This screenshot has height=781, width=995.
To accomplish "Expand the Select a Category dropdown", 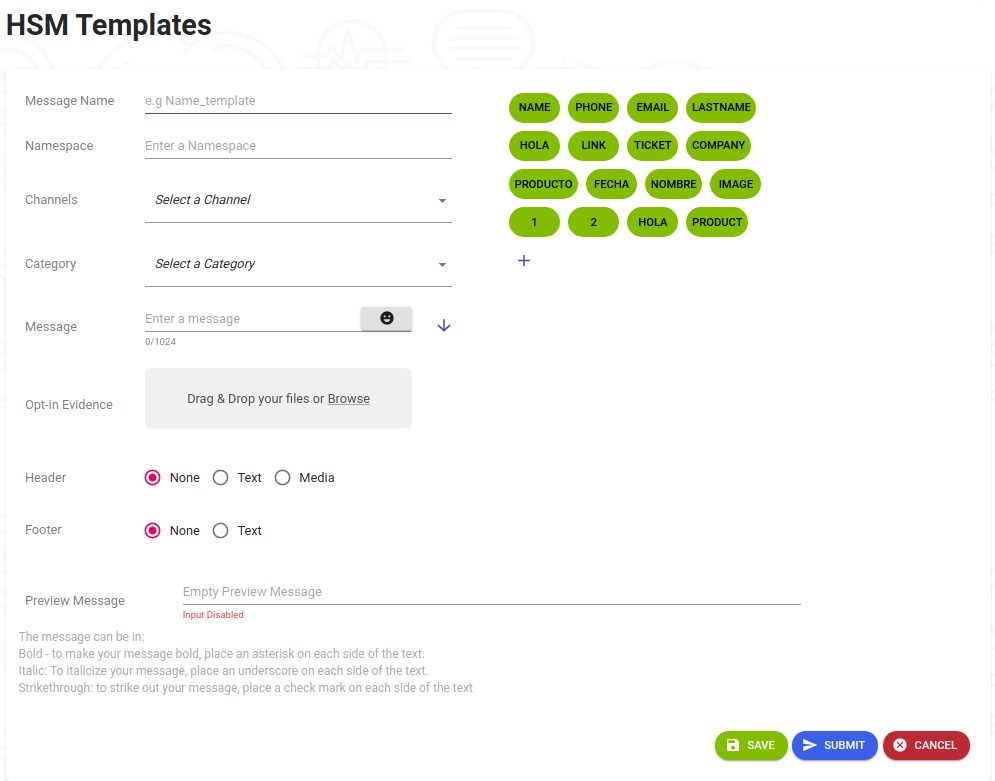I will [298, 264].
